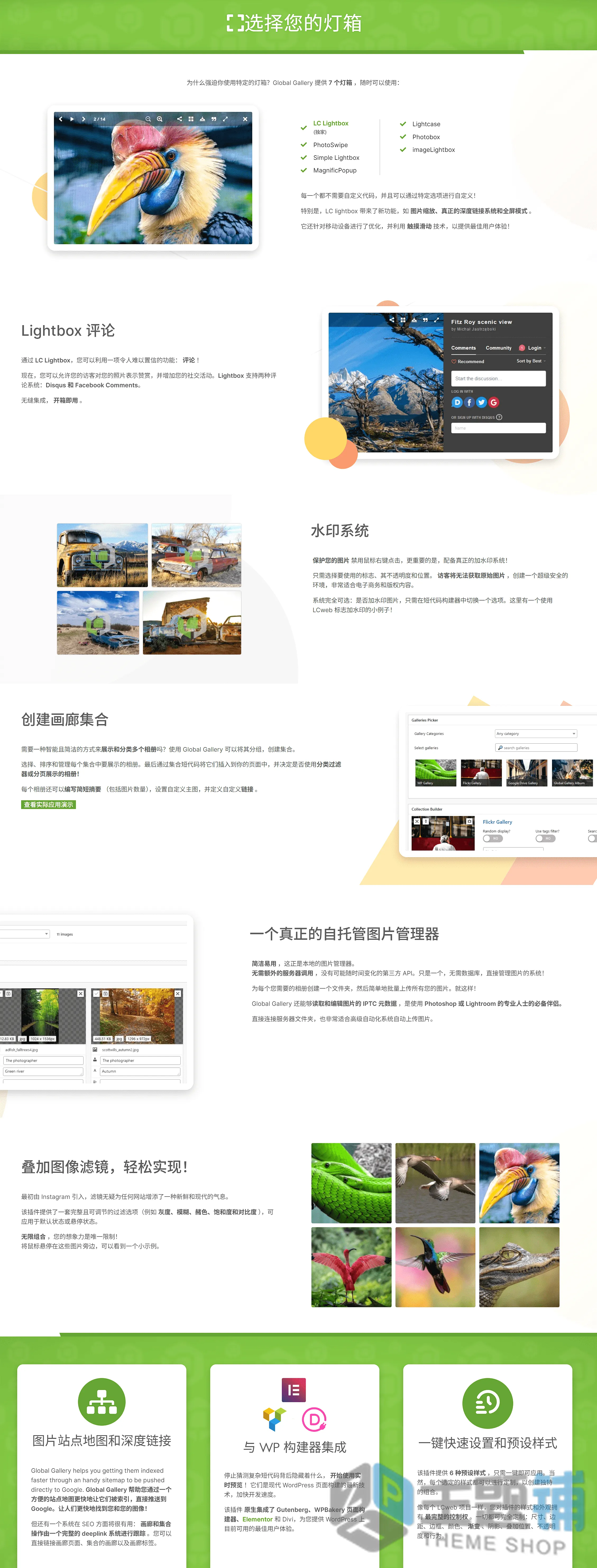597x1568 pixels.
Task: Switch to Community tab
Action: point(498,348)
